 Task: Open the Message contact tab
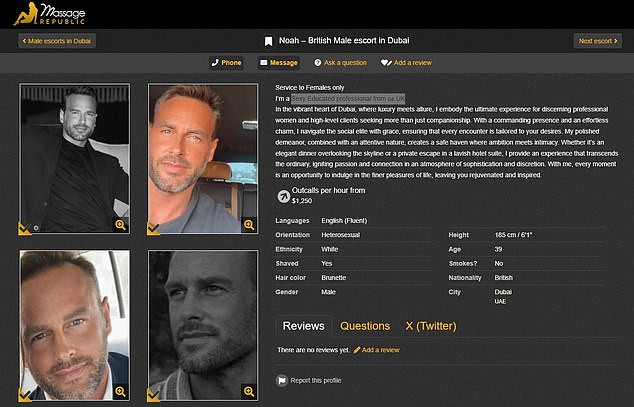point(279,63)
